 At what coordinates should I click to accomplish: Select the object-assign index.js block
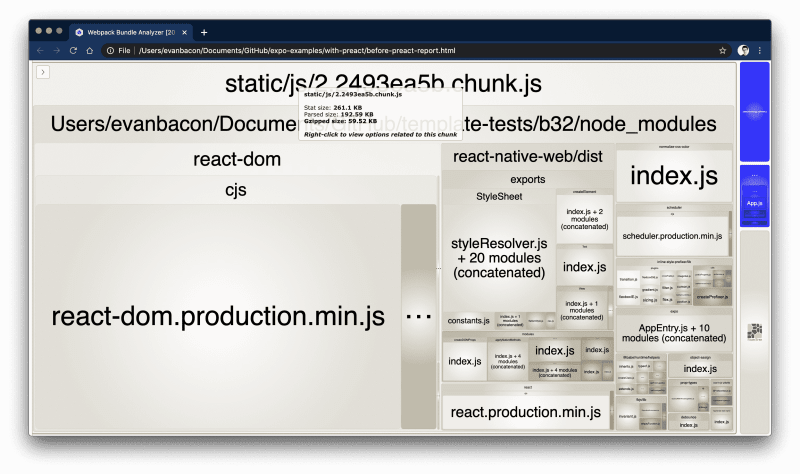(x=700, y=368)
